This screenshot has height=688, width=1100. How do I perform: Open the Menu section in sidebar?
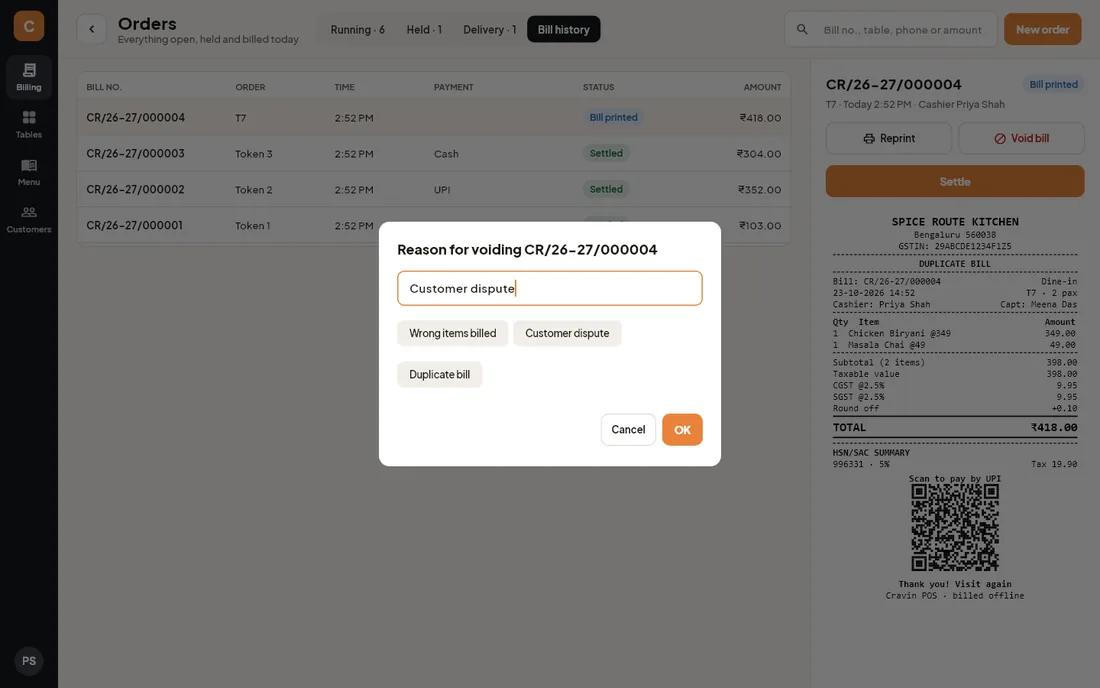coord(29,172)
